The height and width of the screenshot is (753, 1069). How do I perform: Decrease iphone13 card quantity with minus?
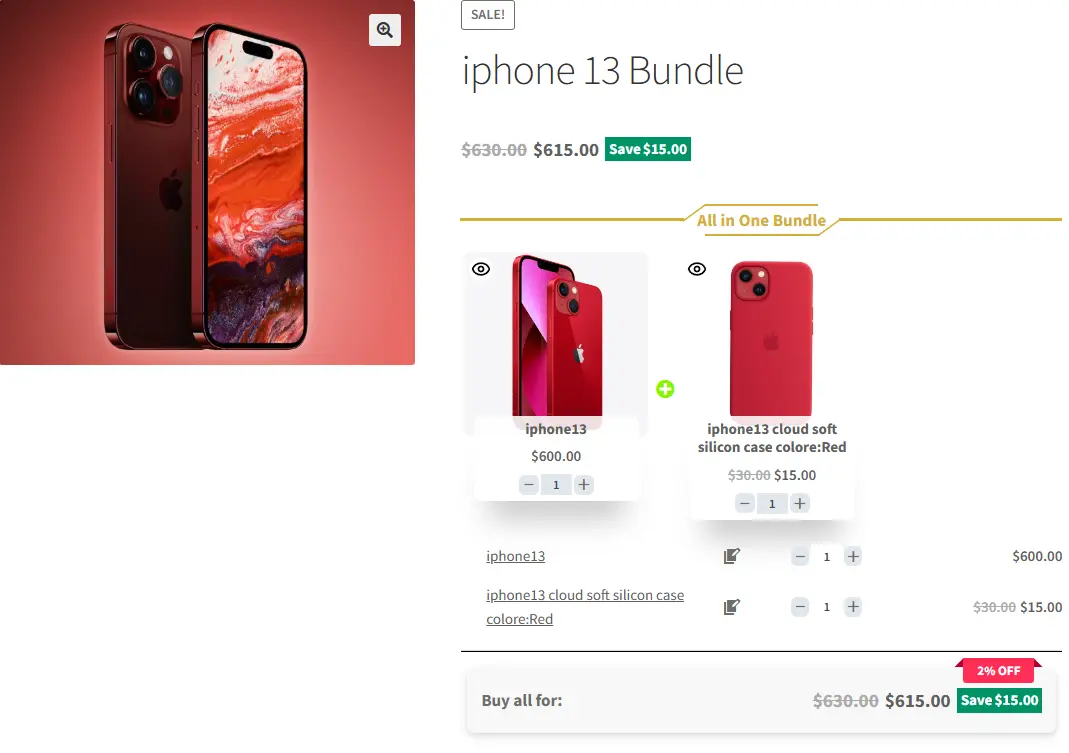[x=528, y=485]
